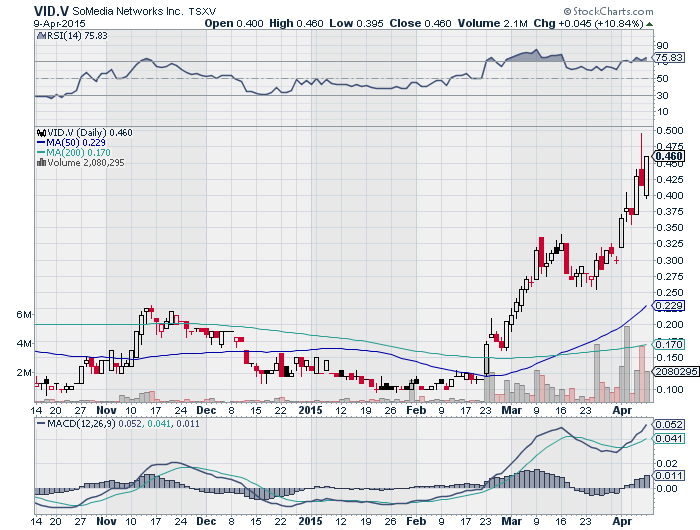The width and height of the screenshot is (700, 530).
Task: Click the 90 level on RSI axis
Action: coord(662,46)
